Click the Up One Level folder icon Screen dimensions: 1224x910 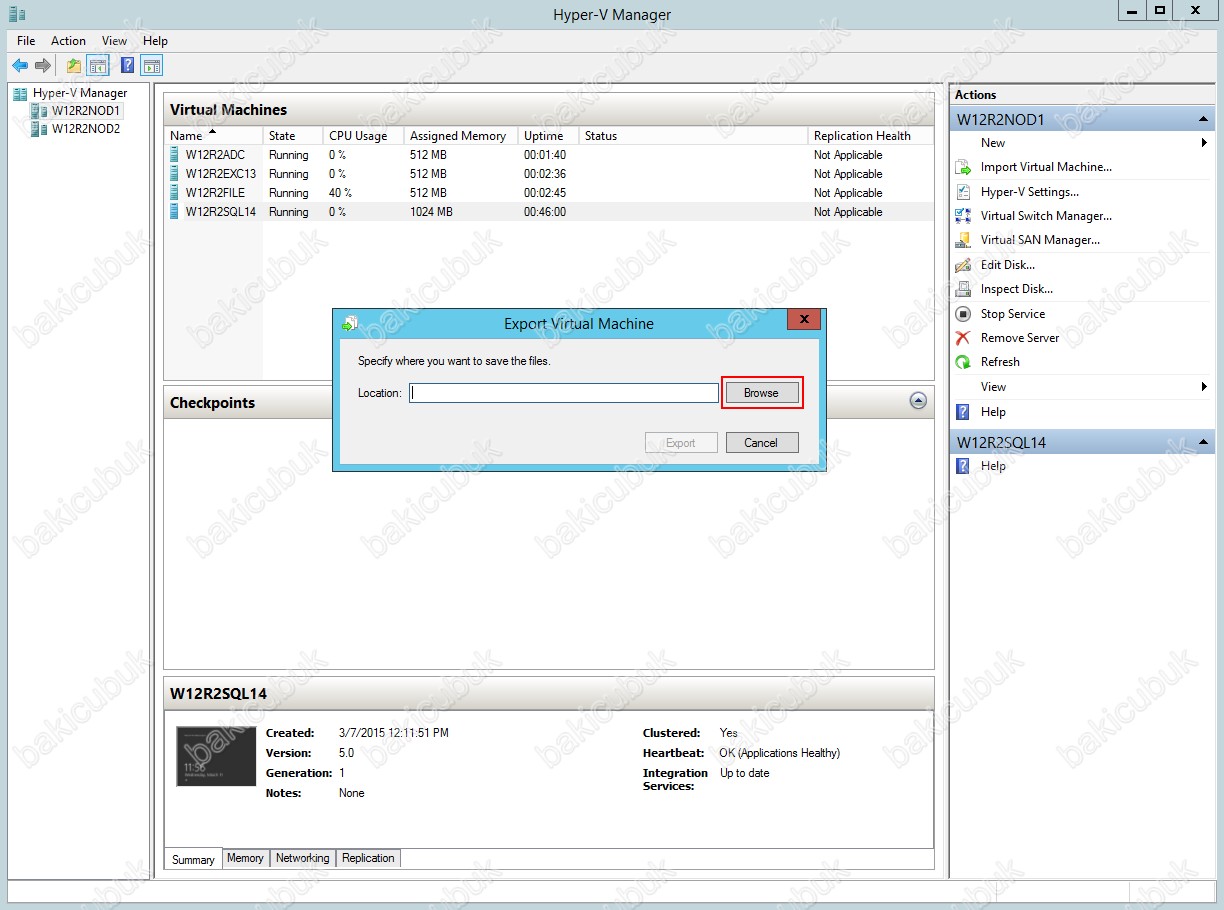pyautogui.click(x=74, y=66)
